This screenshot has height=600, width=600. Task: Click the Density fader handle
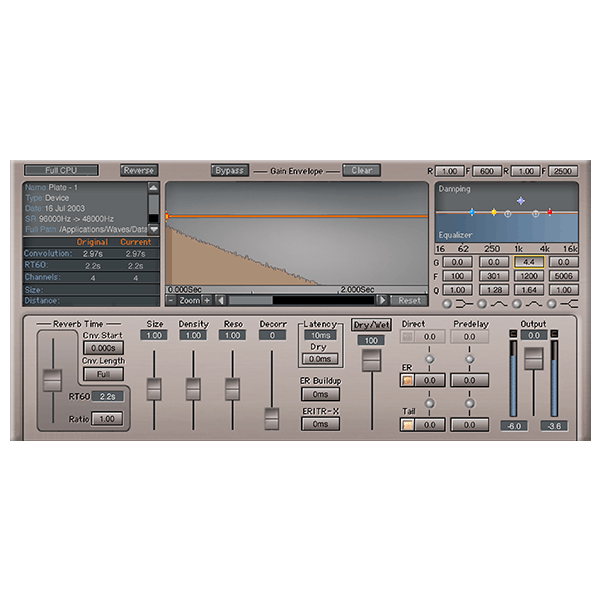pyautogui.click(x=193, y=389)
